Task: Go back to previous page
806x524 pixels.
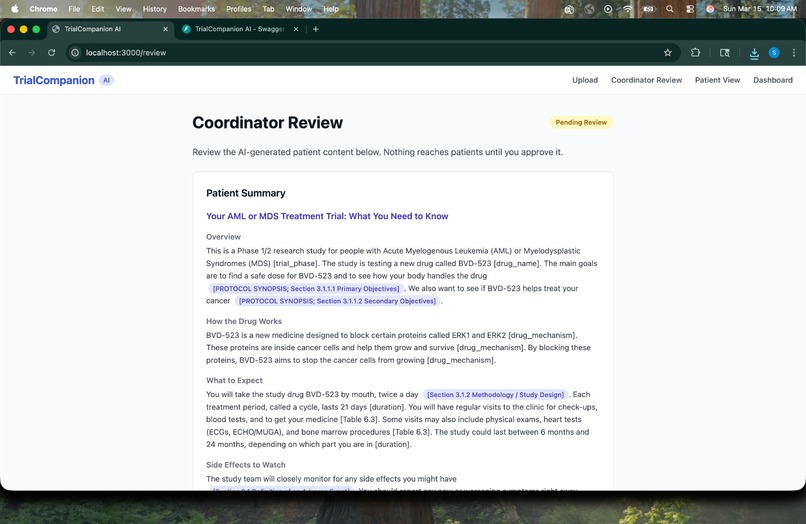Action: 12,52
